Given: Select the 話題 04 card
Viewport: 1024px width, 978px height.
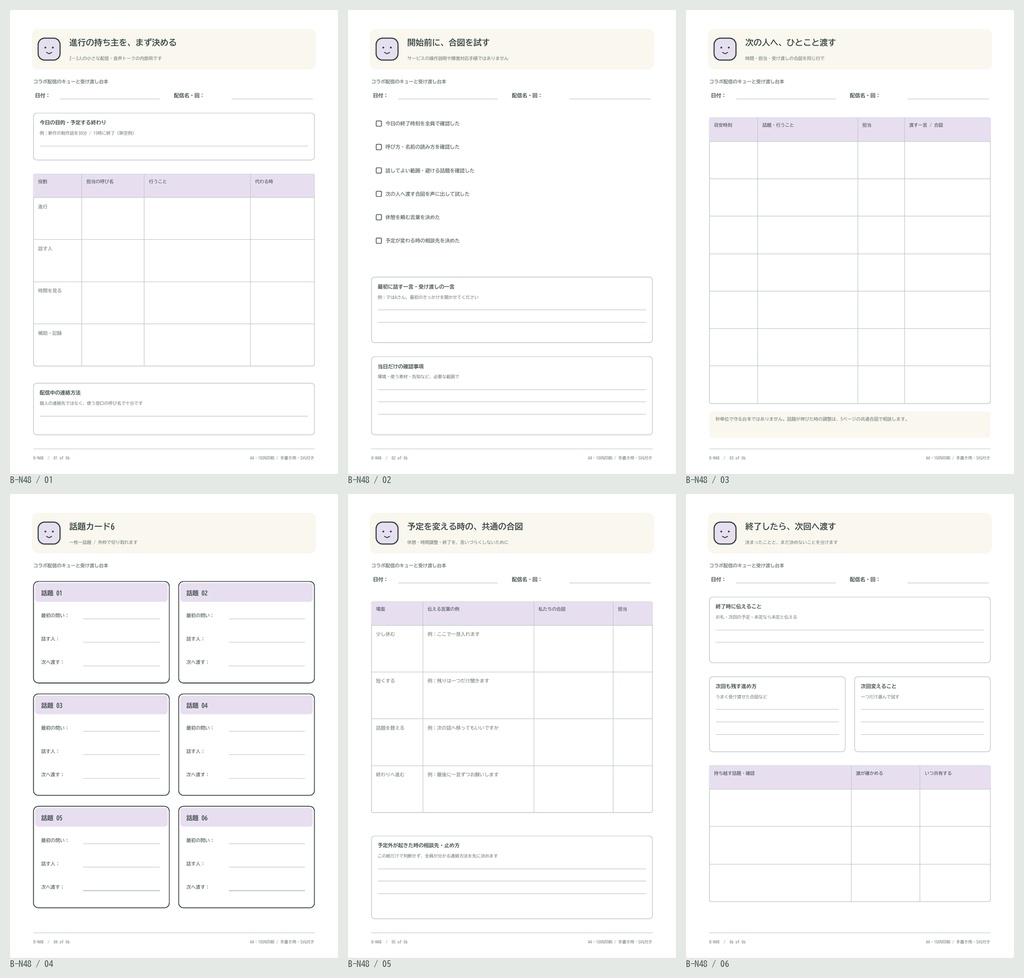Looking at the screenshot, I should pyautogui.click(x=247, y=745).
